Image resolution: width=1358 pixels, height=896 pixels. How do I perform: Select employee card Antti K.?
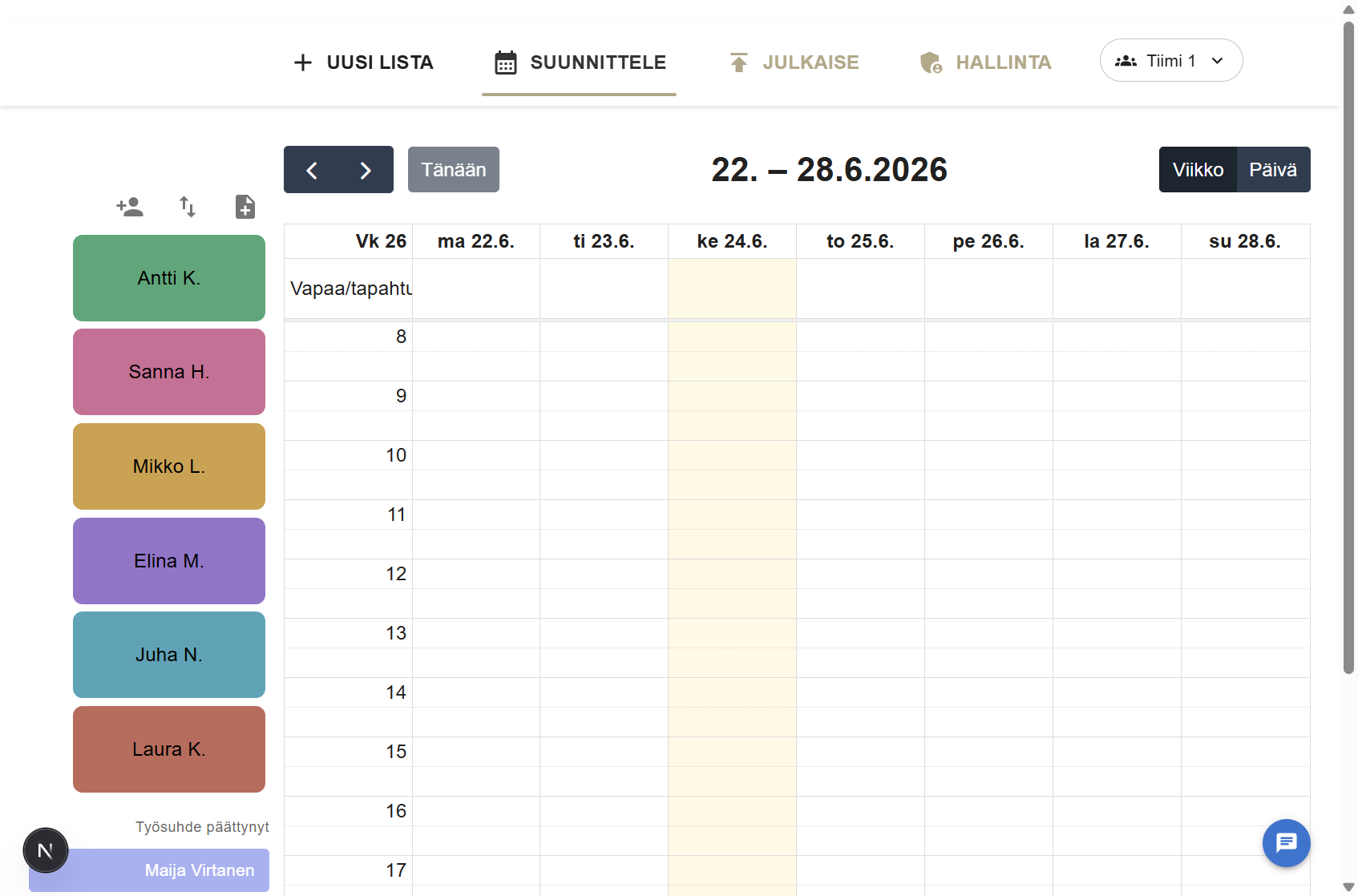click(x=169, y=278)
